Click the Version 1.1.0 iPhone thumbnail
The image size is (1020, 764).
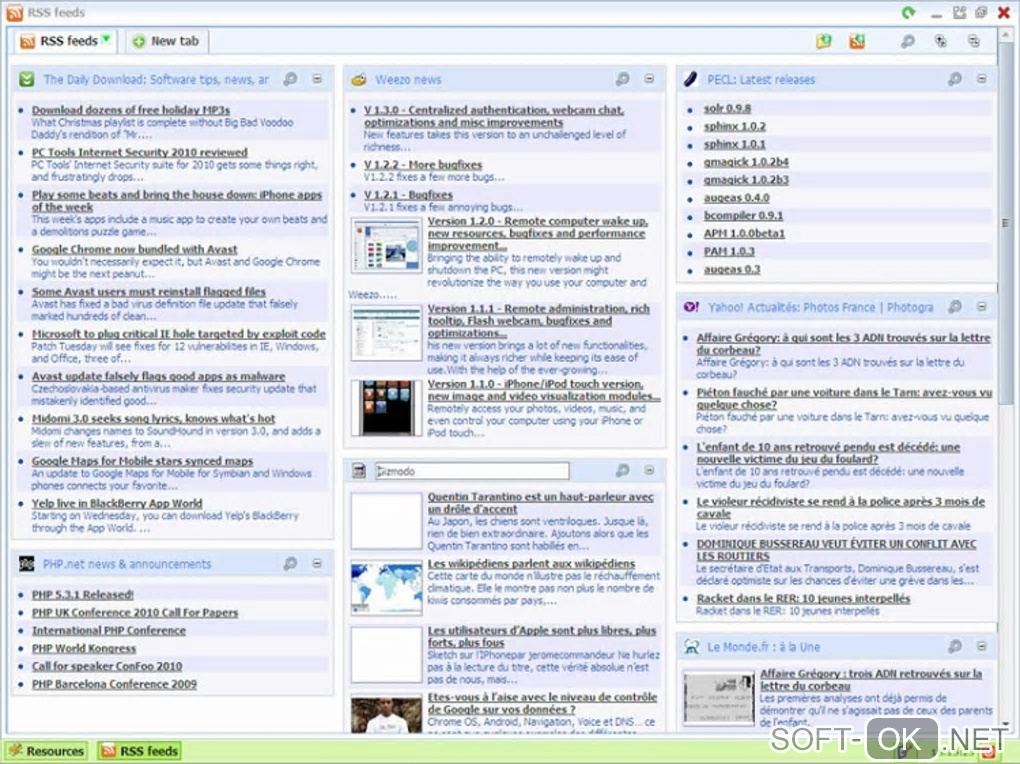click(x=386, y=408)
